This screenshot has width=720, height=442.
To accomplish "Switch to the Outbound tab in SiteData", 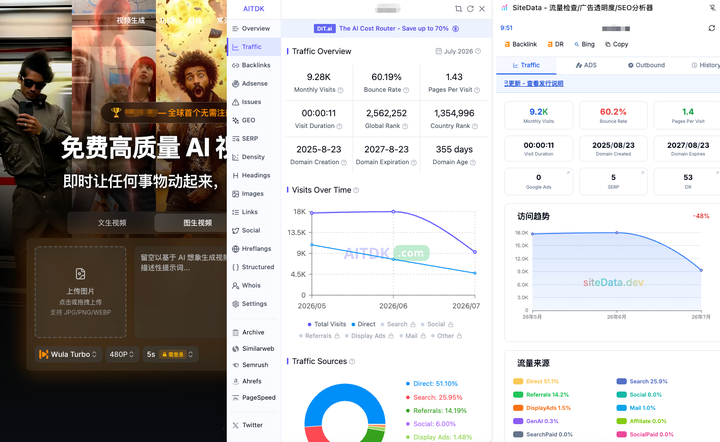I will pos(647,65).
